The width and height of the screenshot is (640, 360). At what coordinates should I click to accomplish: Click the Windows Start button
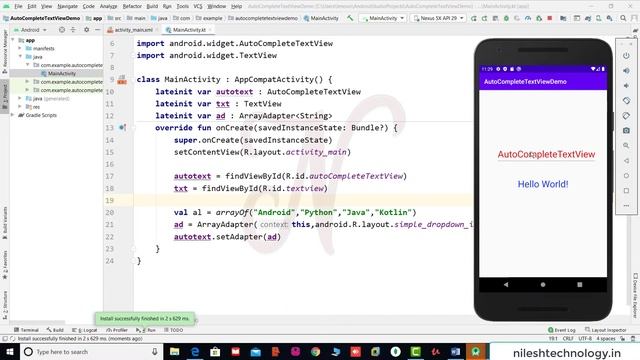pos(9,352)
